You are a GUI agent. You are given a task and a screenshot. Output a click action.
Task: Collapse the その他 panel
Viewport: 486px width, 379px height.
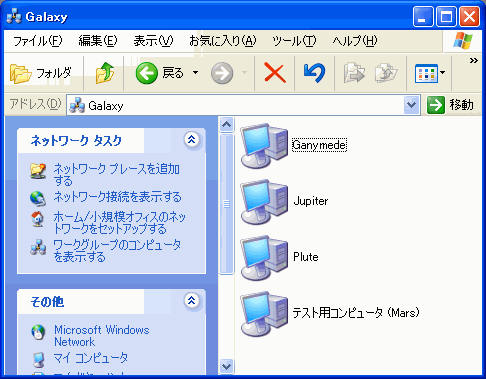point(192,301)
